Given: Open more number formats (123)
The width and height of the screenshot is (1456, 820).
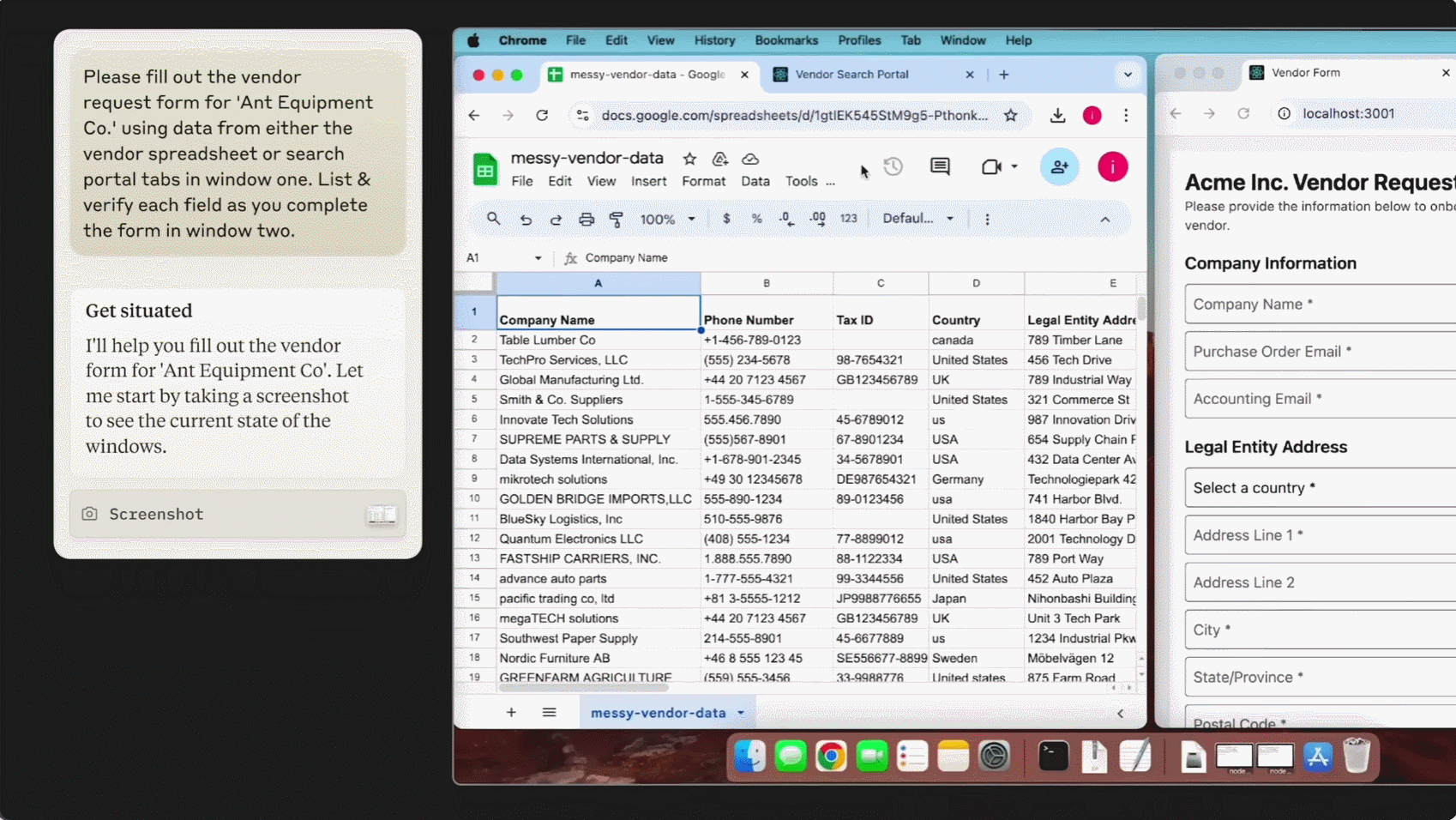Looking at the screenshot, I should [x=848, y=219].
